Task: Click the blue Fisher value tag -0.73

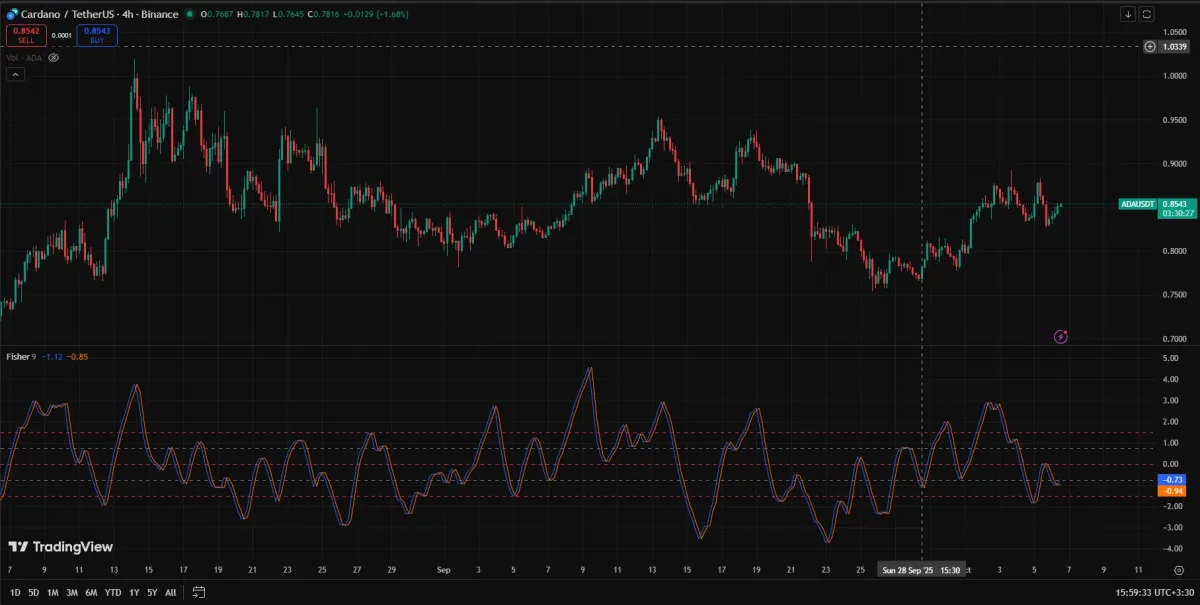Action: [x=1174, y=480]
